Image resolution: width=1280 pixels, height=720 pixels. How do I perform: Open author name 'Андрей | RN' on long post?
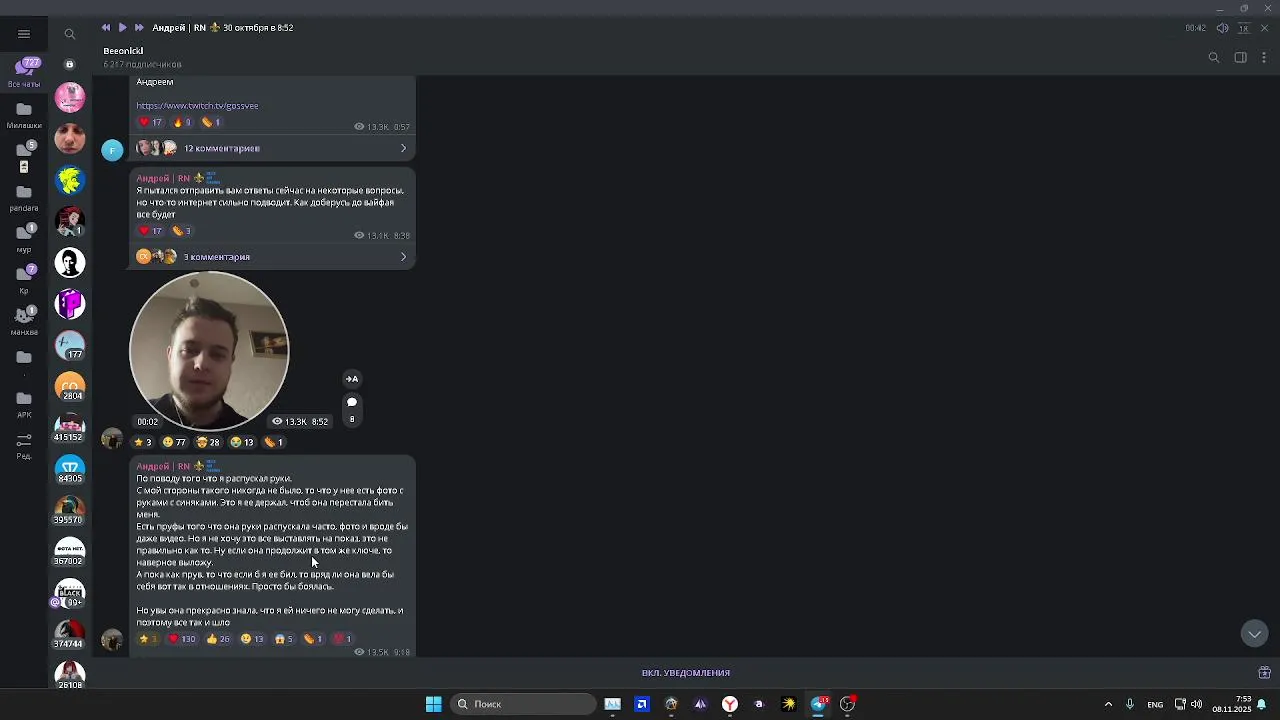pos(163,467)
